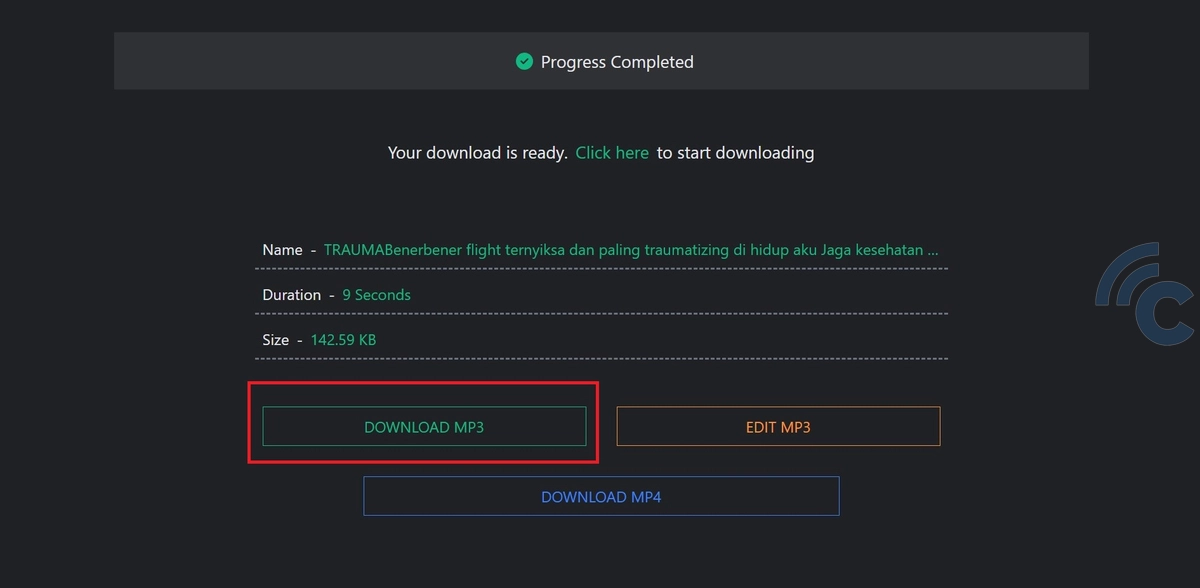Click the ellipsis ending the file name

933,250
